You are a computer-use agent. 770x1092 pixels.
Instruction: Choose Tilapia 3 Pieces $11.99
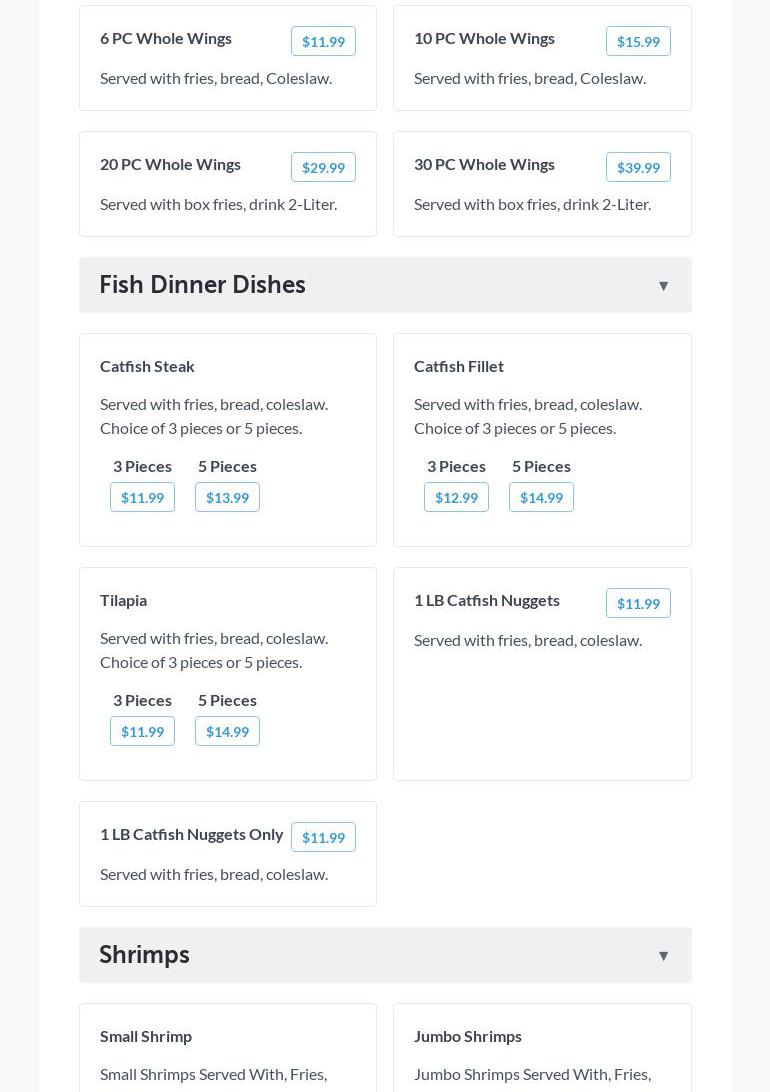(142, 731)
